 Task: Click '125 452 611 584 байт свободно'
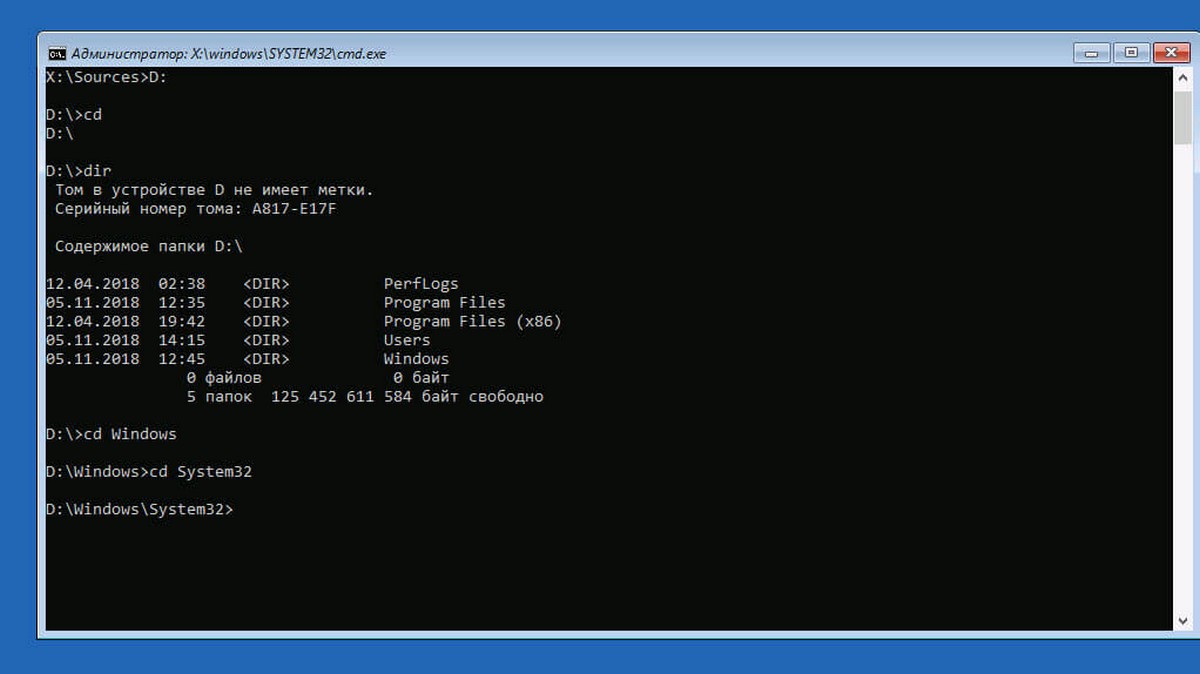407,397
